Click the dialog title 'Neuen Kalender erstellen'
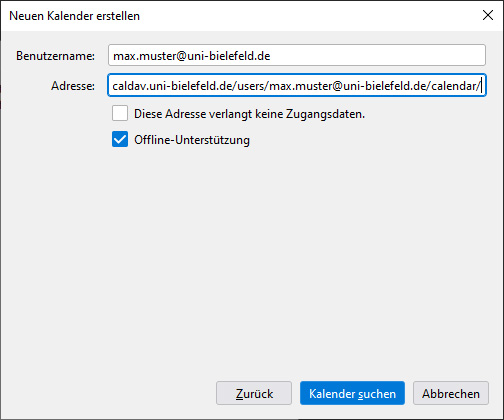504x420 pixels. pos(74,16)
